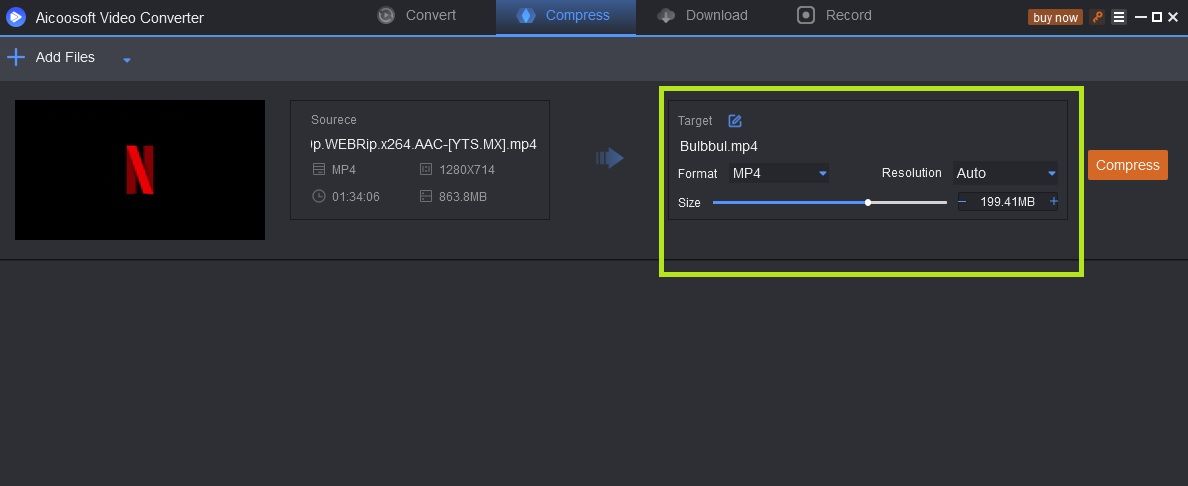Decrease size with the minus button
The image size is (1188, 486).
pyautogui.click(x=962, y=202)
